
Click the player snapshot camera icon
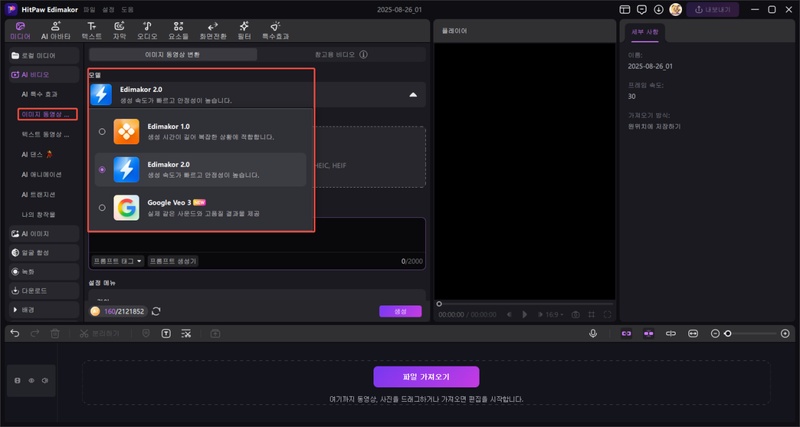point(576,315)
